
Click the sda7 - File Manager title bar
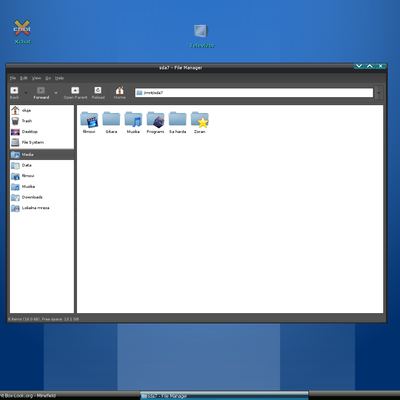180,68
